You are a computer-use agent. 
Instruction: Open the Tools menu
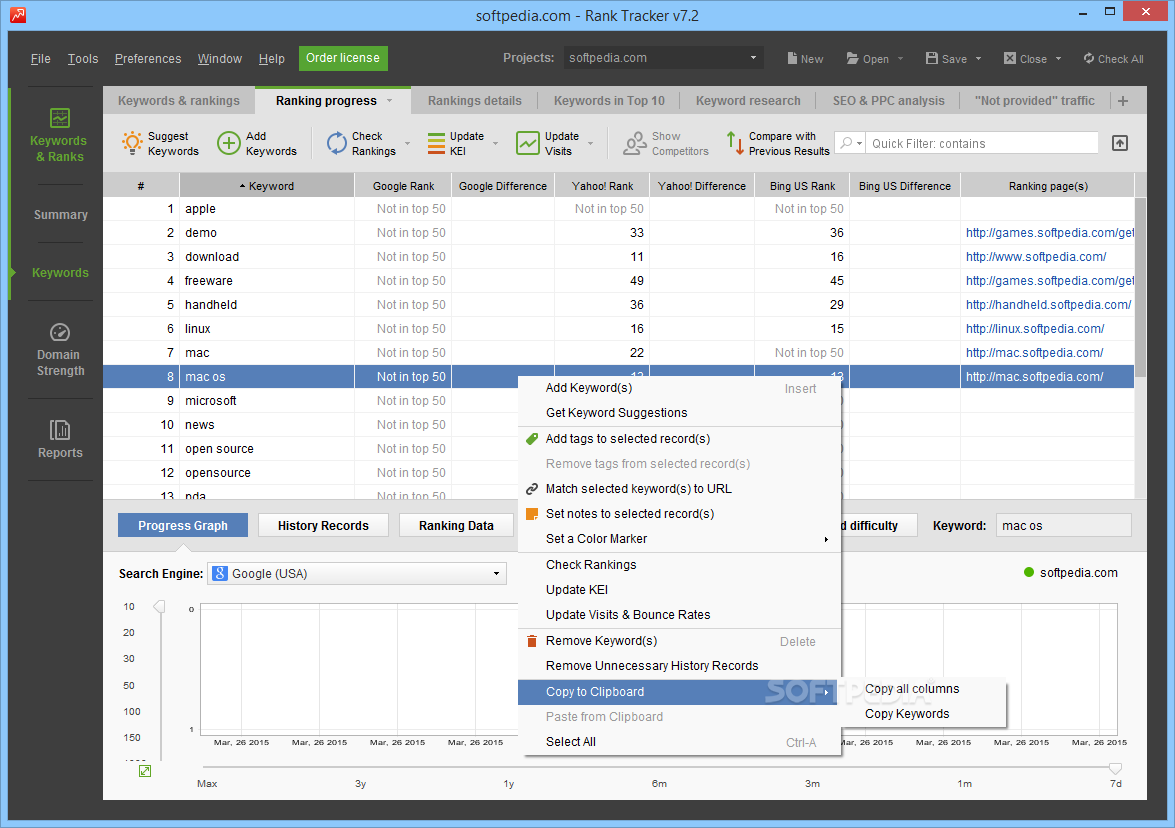[82, 58]
